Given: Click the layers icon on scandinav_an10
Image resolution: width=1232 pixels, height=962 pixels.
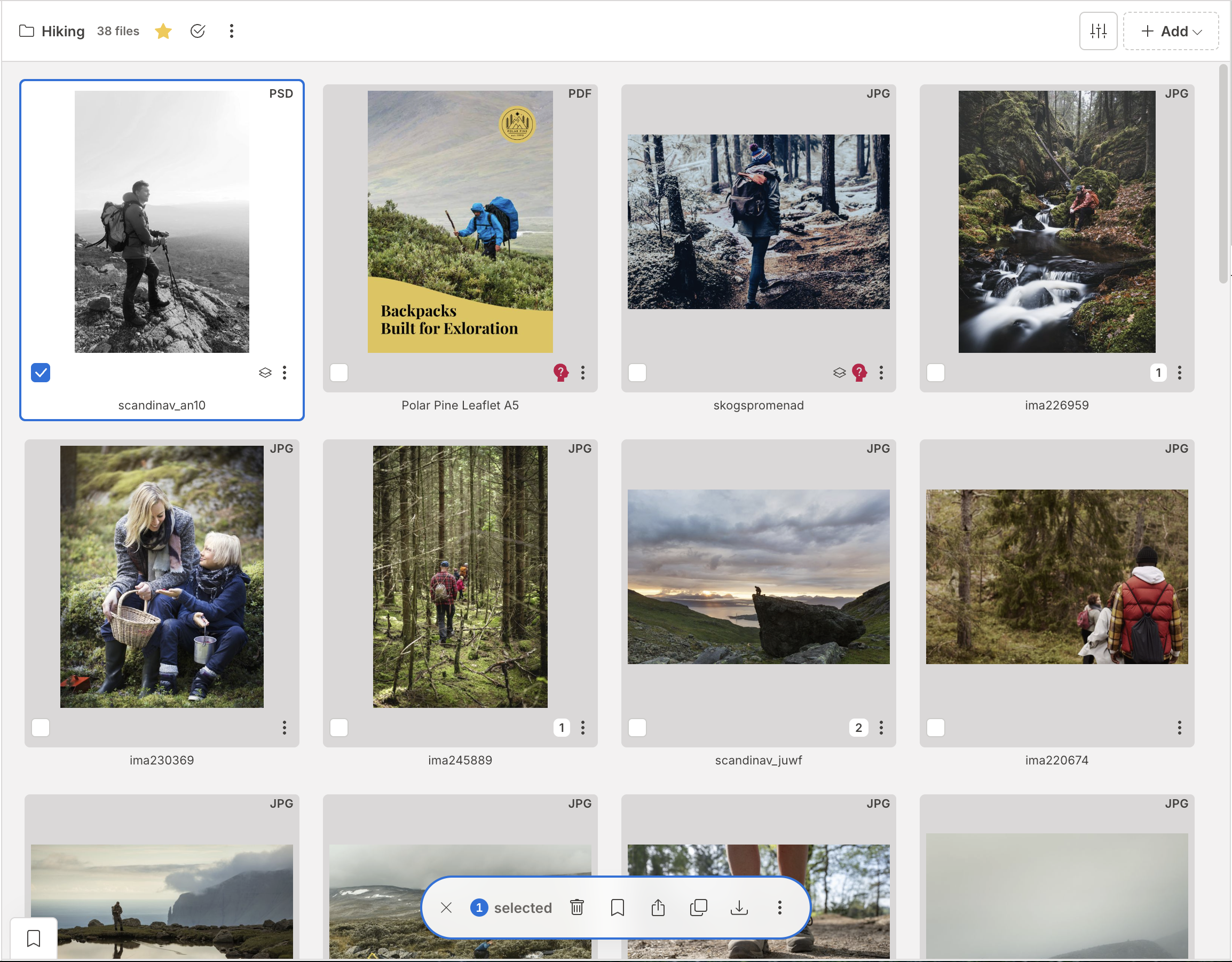Looking at the screenshot, I should tap(265, 373).
